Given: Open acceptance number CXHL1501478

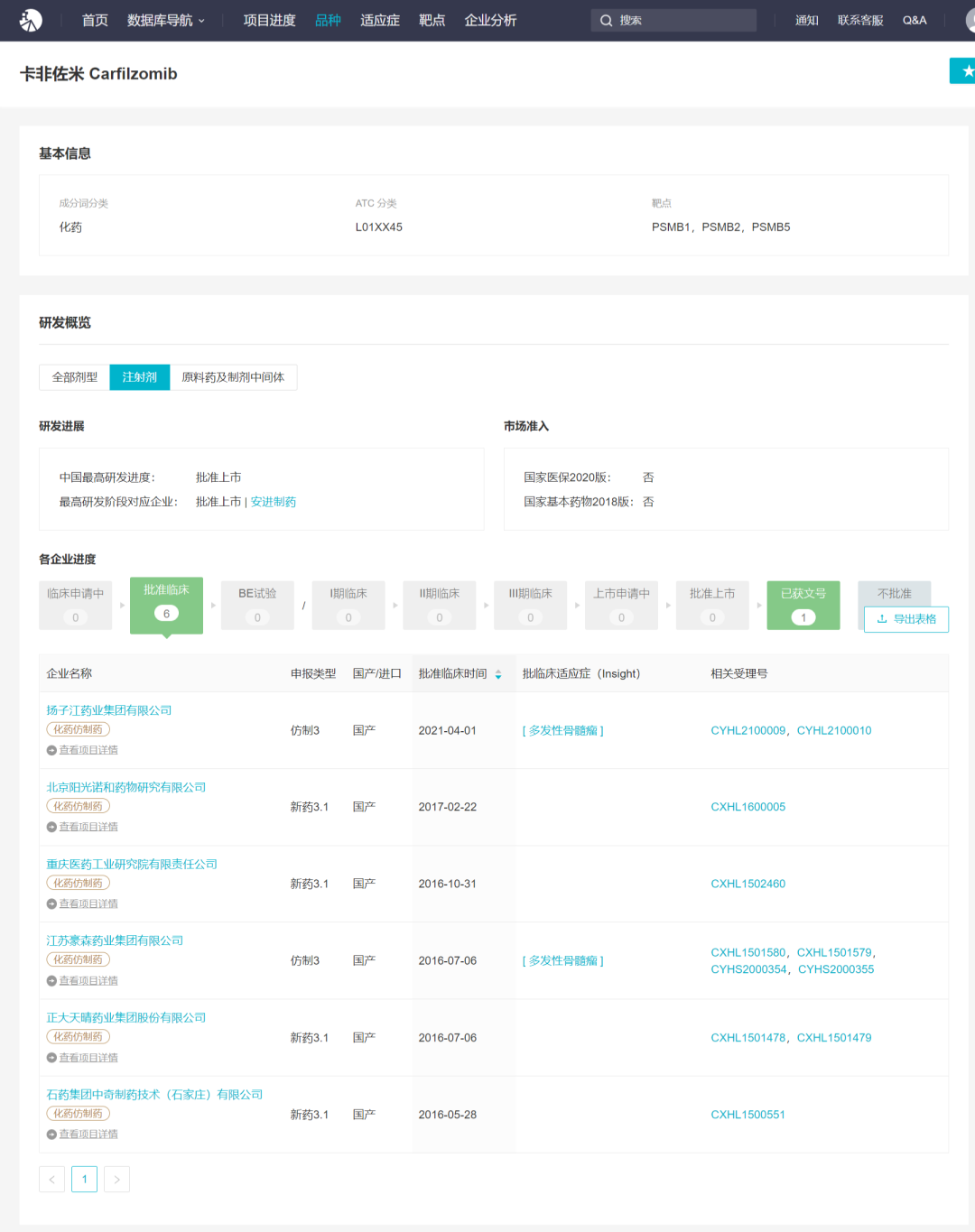Looking at the screenshot, I should pos(748,1038).
